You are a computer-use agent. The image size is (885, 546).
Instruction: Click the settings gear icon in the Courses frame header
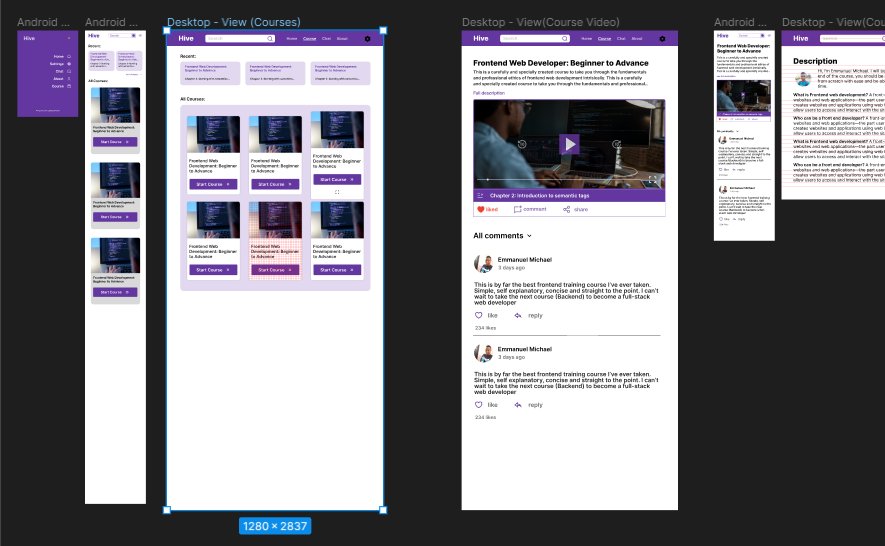coord(367,39)
